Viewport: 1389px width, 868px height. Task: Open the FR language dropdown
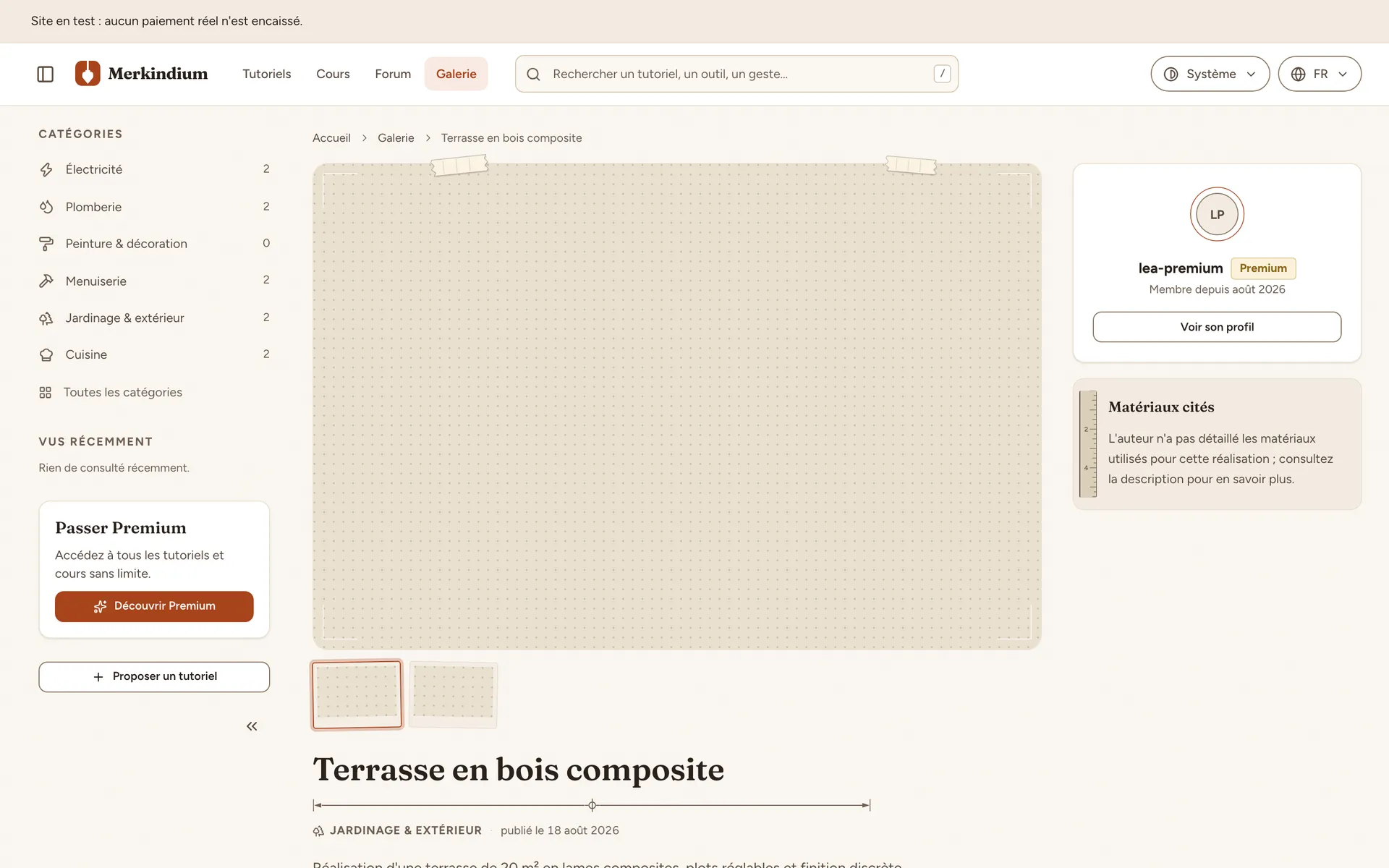(1320, 74)
